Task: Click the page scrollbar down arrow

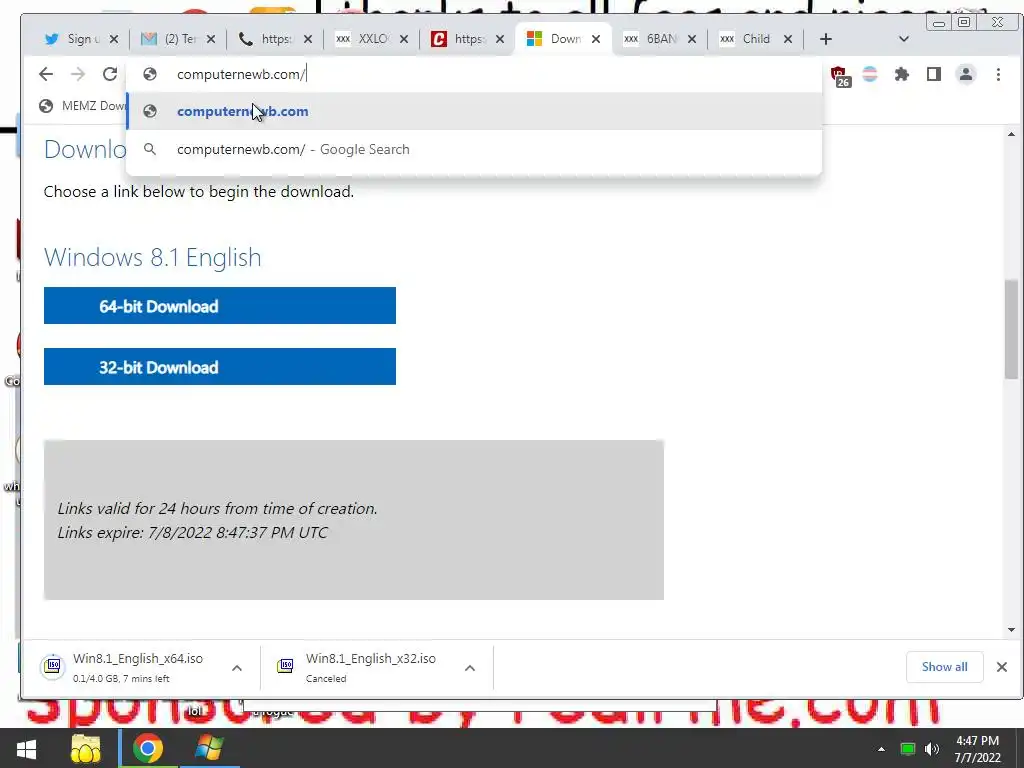Action: (1011, 630)
